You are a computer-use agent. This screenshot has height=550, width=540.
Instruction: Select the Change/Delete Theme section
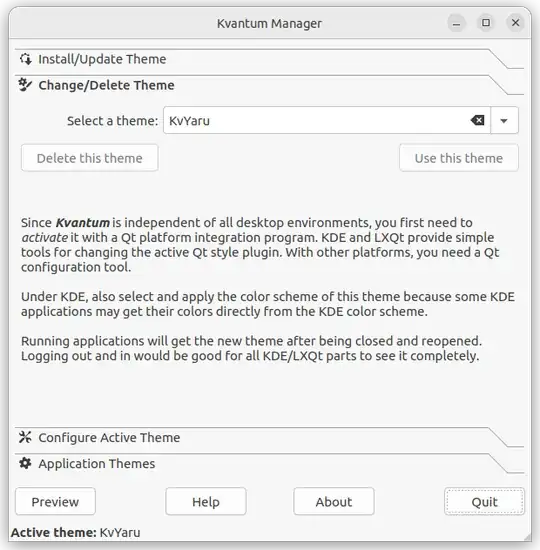coord(269,85)
